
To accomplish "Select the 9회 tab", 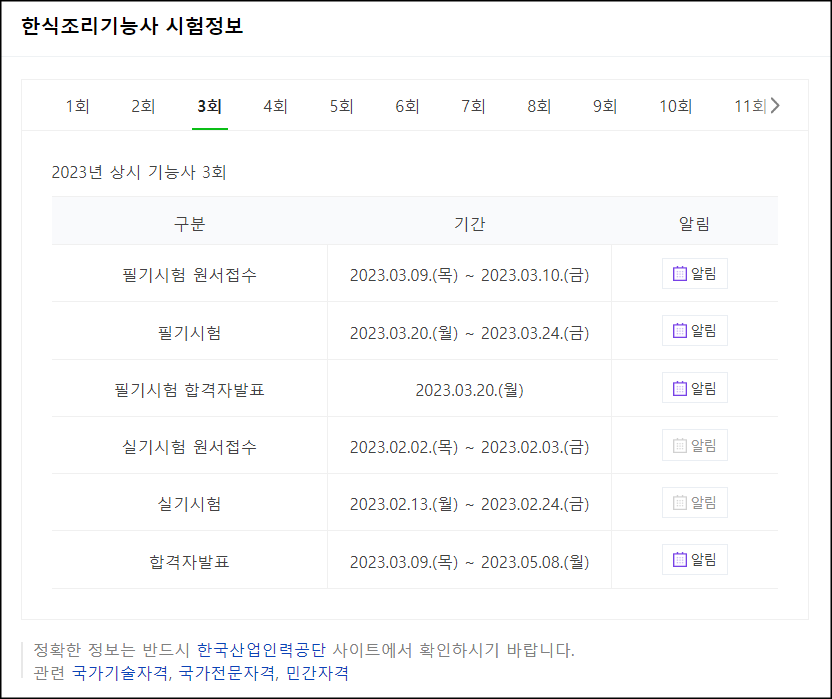I will point(604,106).
